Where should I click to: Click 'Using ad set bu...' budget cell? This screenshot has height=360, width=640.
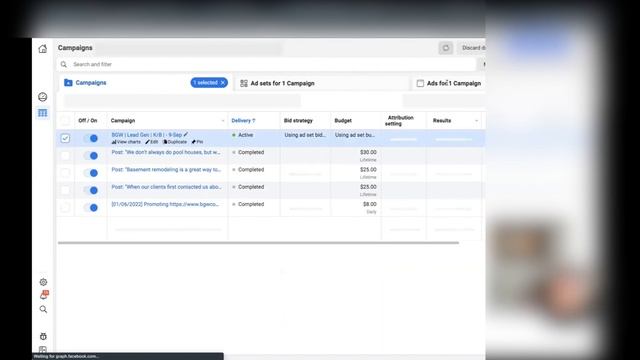[355, 135]
